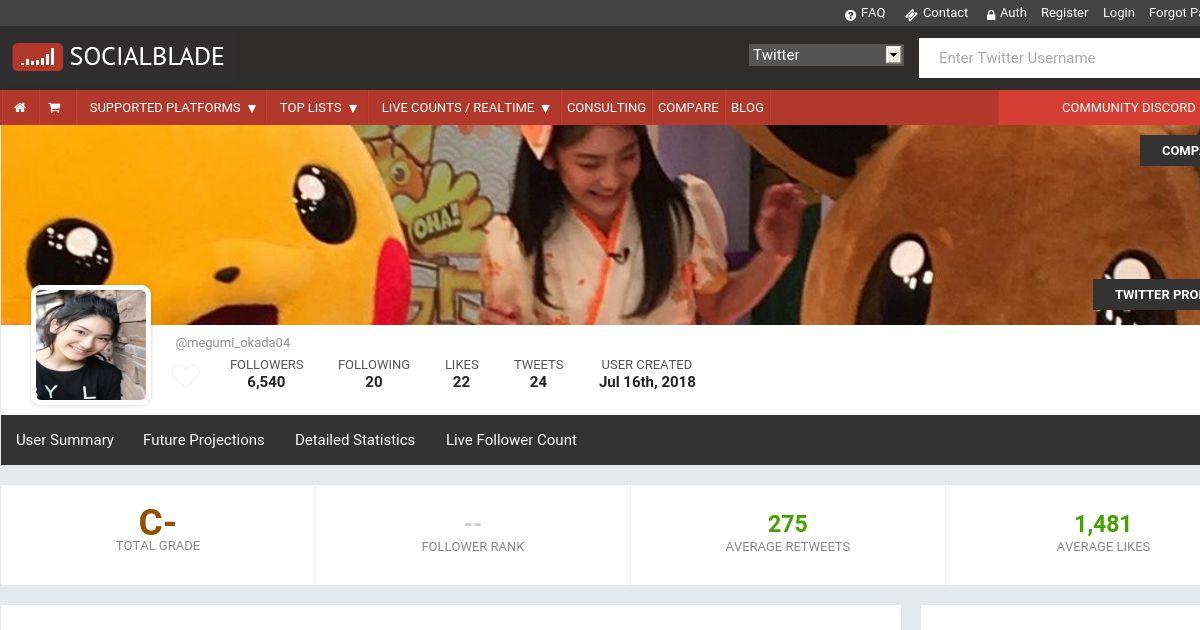The width and height of the screenshot is (1200, 630).
Task: Open the Twitter platform dropdown
Action: coord(826,55)
